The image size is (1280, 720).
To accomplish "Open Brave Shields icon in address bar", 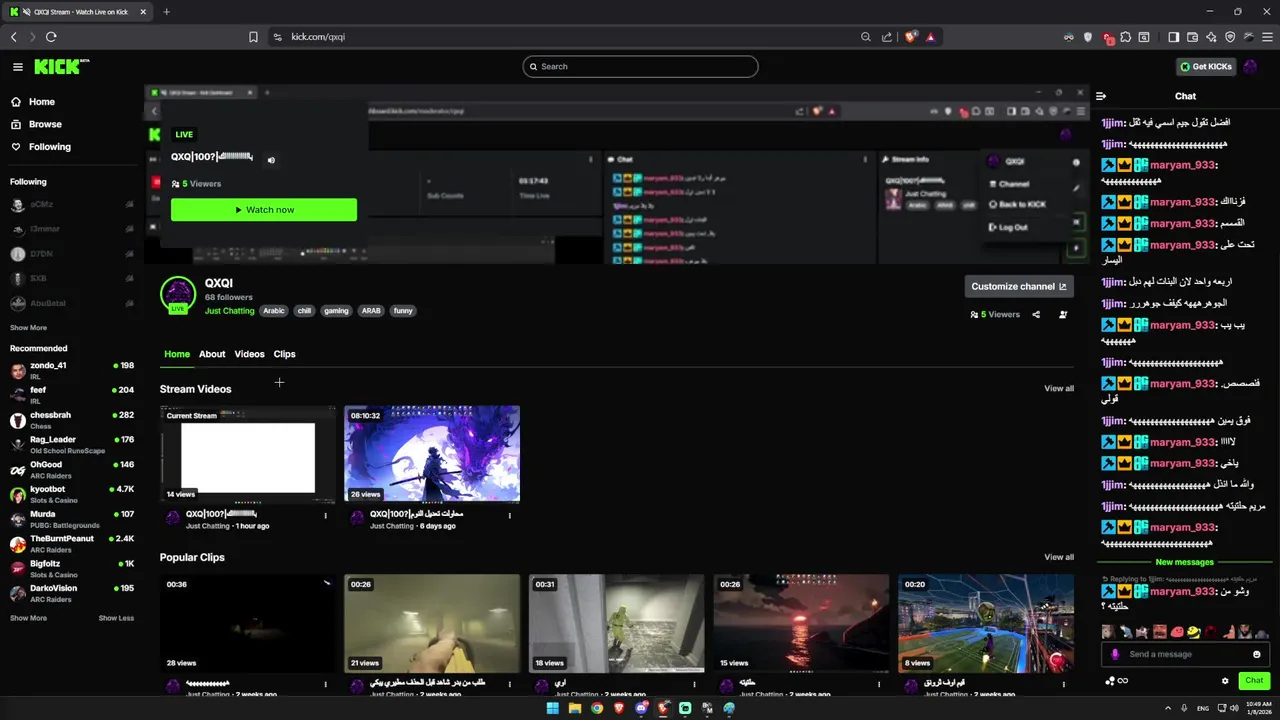I will 911,37.
